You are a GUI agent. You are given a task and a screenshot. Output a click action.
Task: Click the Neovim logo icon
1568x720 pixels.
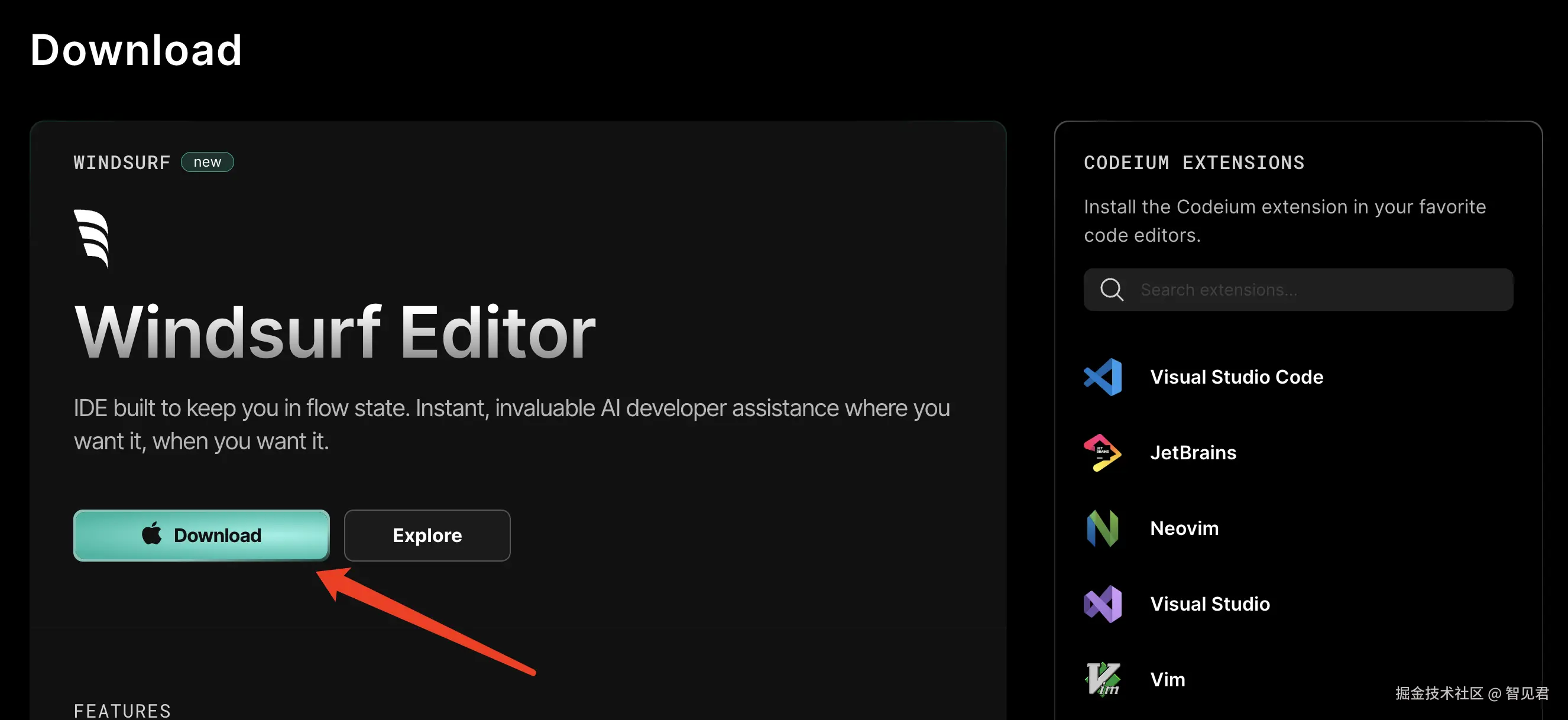(1102, 528)
